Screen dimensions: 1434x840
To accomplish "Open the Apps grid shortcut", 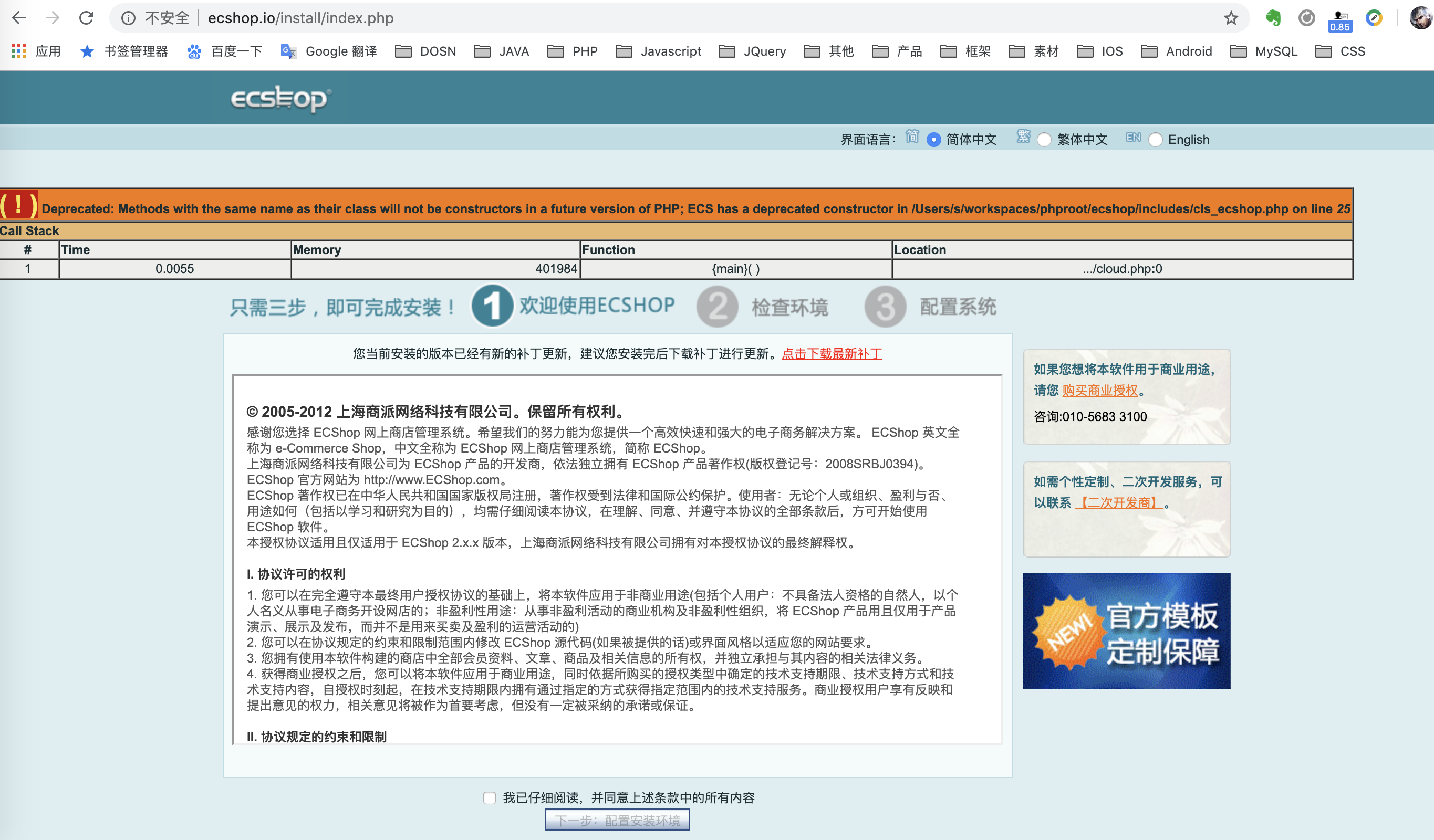I will (x=19, y=51).
